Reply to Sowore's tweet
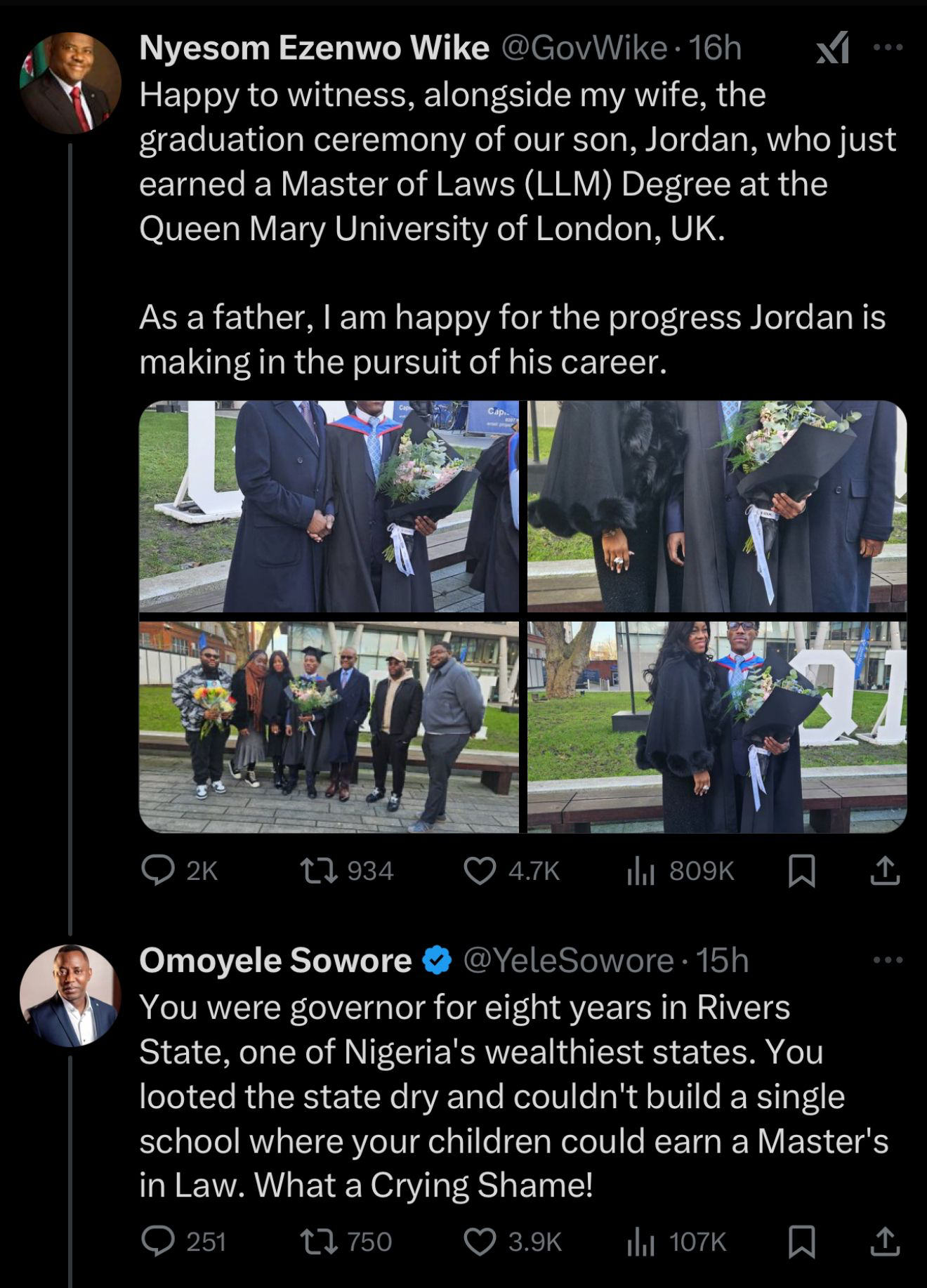The height and width of the screenshot is (1288, 927). [x=158, y=1241]
